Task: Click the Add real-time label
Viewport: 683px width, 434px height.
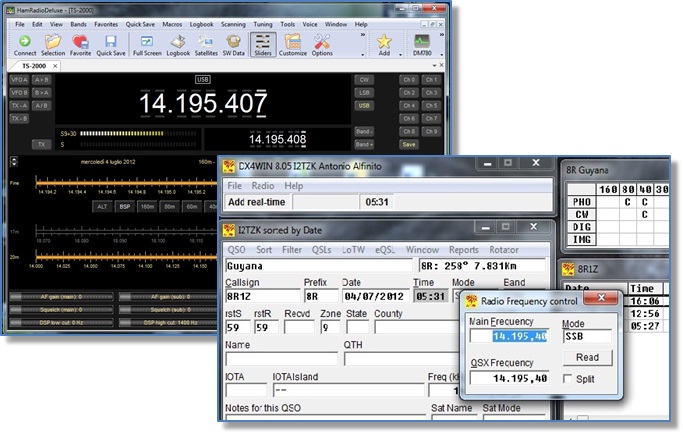Action: pyautogui.click(x=257, y=202)
